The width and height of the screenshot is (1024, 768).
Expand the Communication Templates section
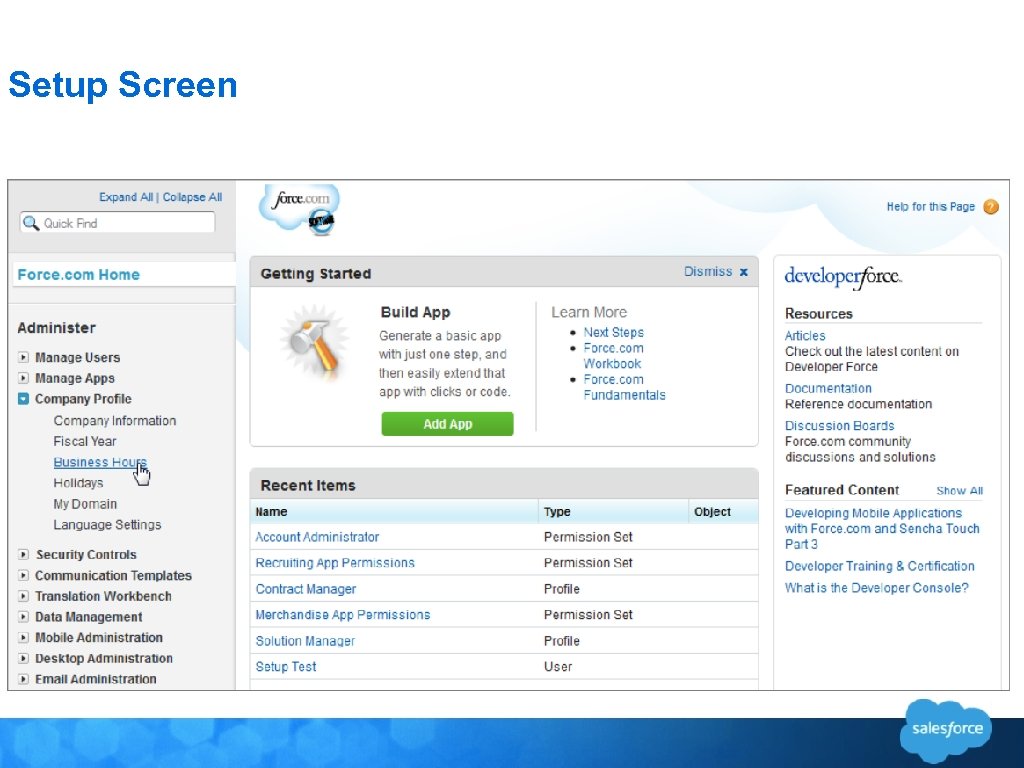pyautogui.click(x=24, y=575)
